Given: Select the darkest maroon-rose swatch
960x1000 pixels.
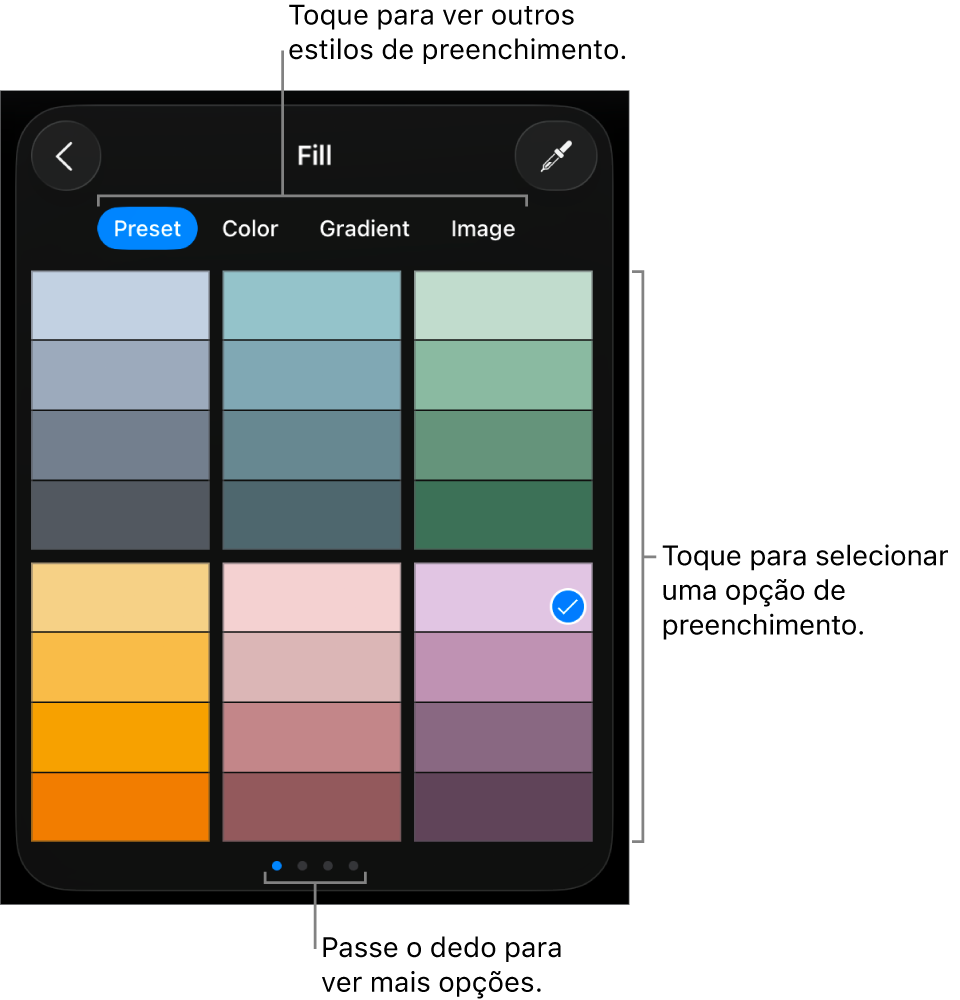Looking at the screenshot, I should click(x=312, y=807).
